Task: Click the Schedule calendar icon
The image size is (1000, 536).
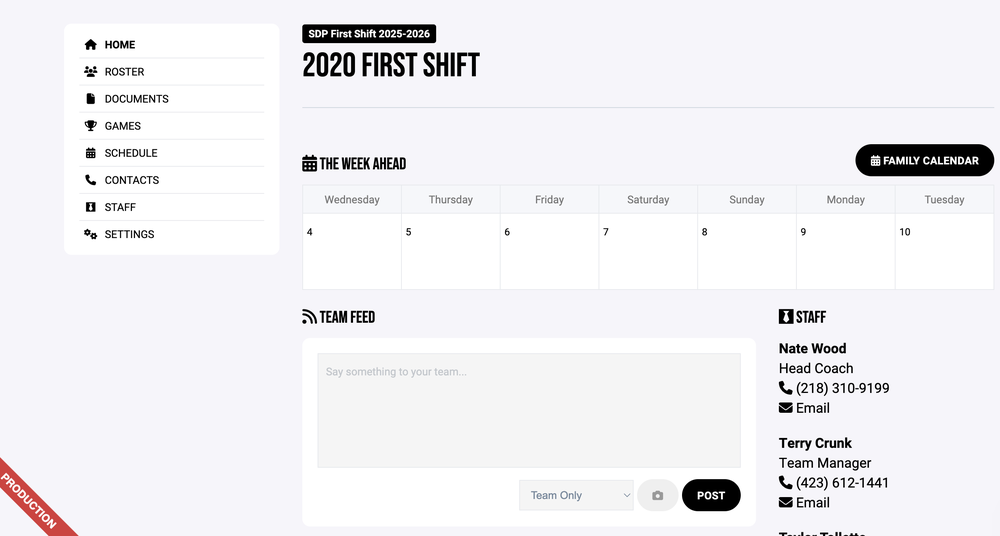Action: [91, 153]
